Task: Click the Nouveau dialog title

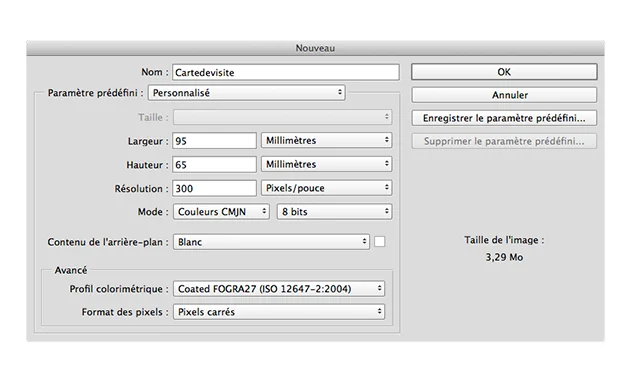Action: coord(315,48)
